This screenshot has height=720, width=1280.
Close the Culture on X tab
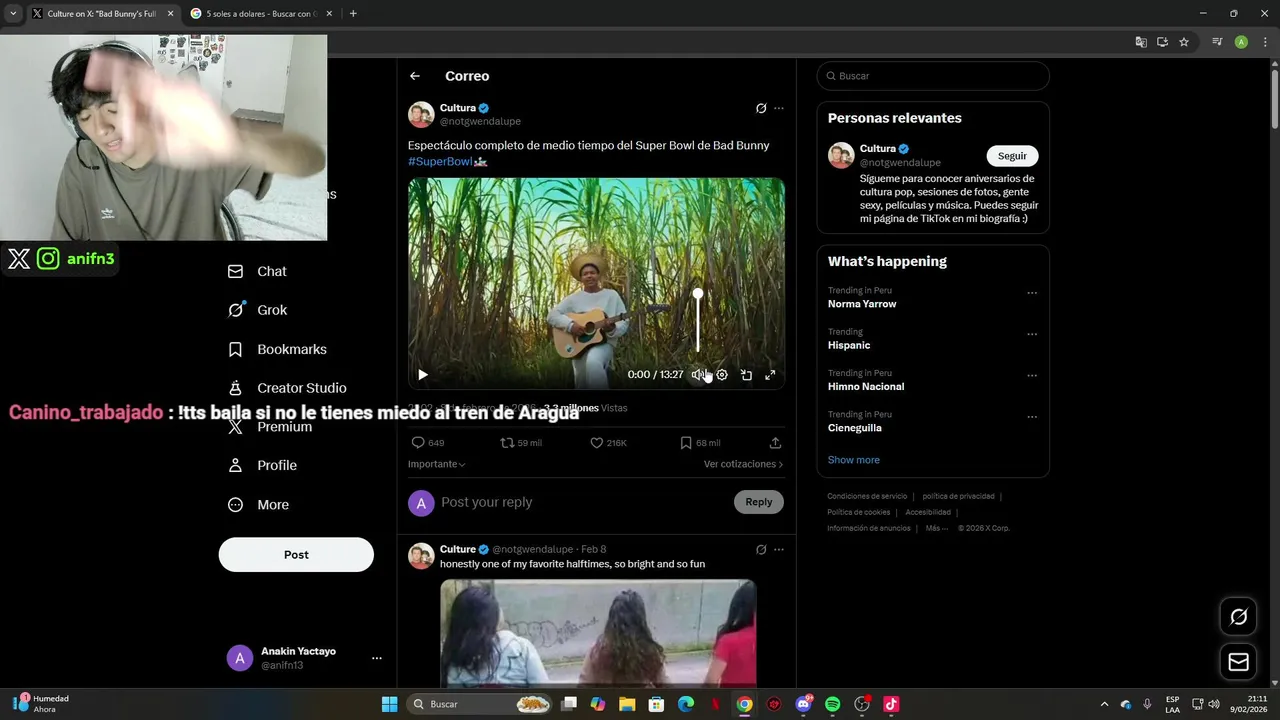coord(170,14)
